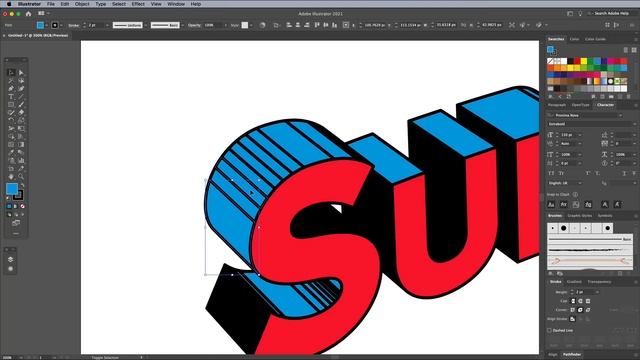Select the Line Segment tool
The height and width of the screenshot is (360, 640).
(21, 97)
